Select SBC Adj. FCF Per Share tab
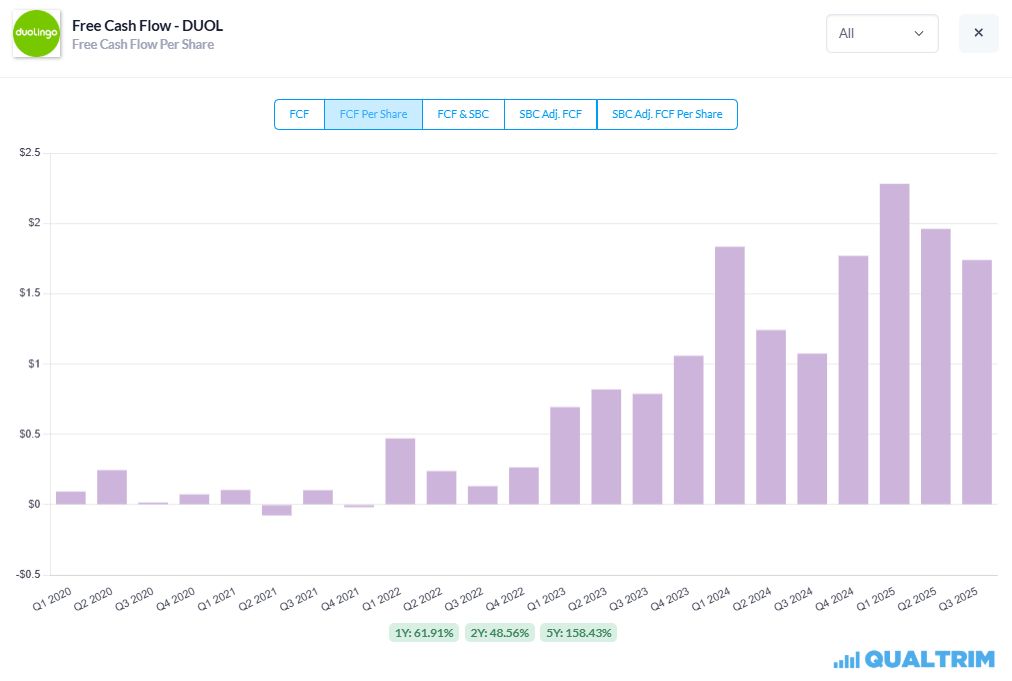1012x681 pixels. pyautogui.click(x=667, y=114)
